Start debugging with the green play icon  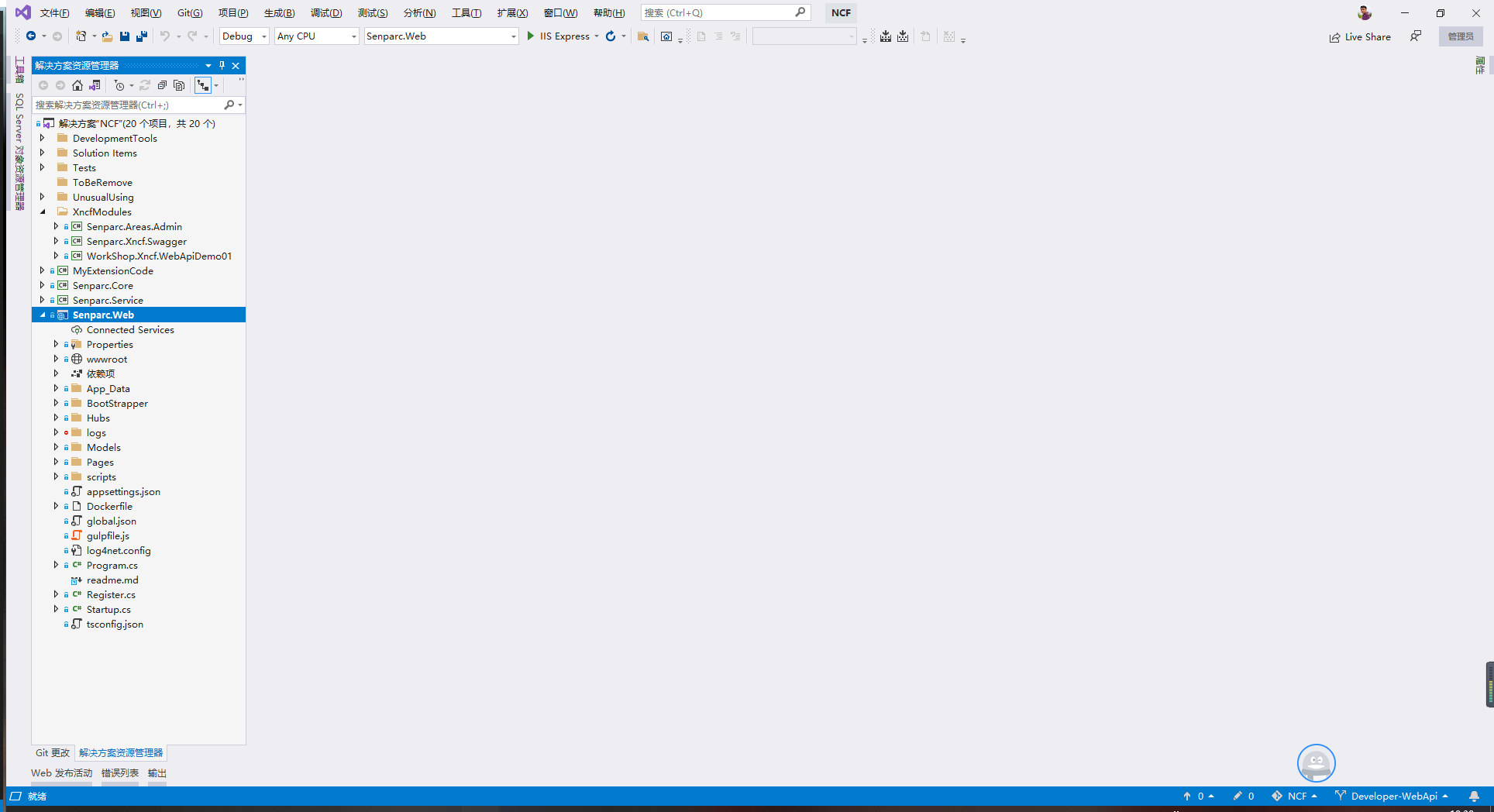click(531, 36)
